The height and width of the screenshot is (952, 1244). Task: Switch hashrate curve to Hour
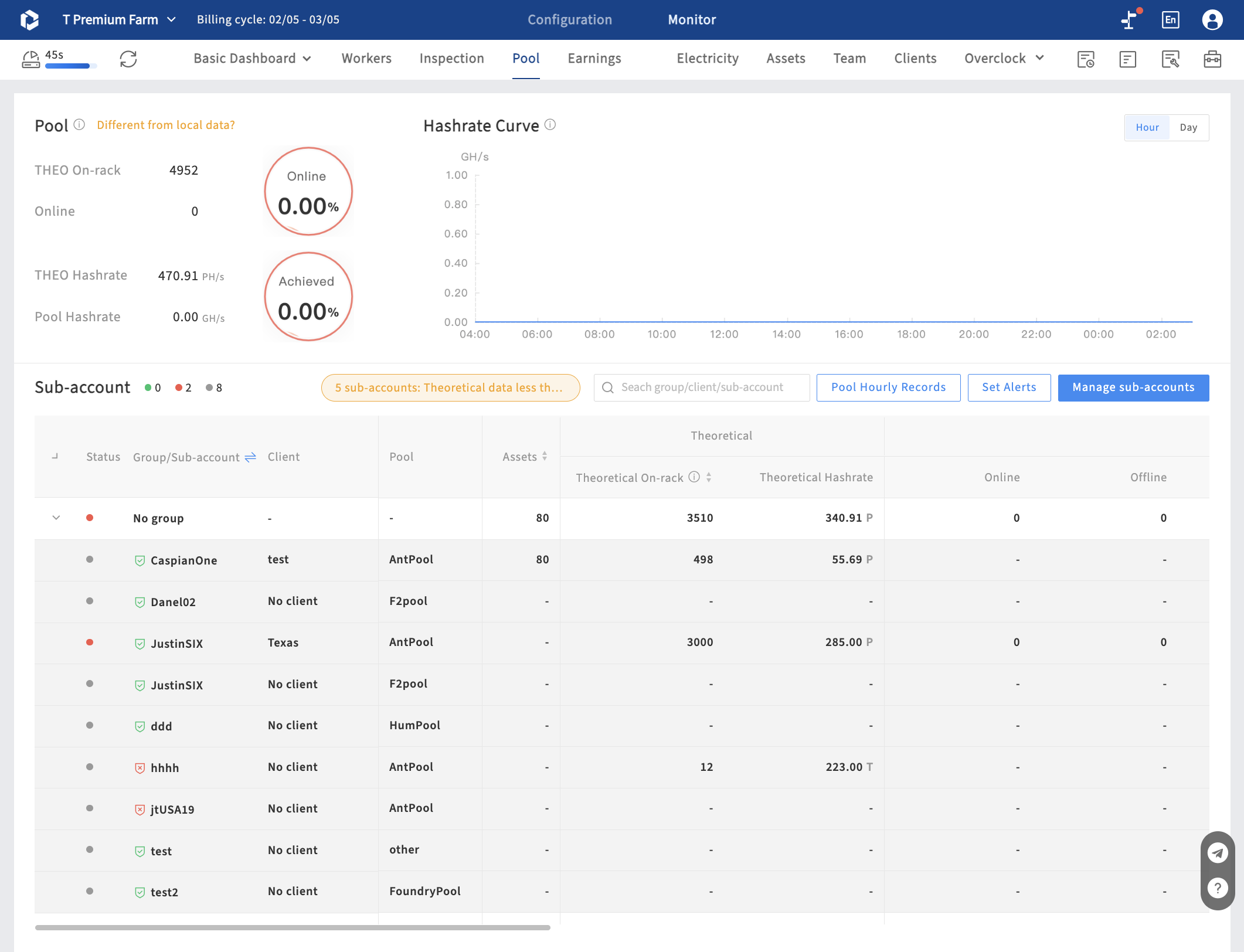pyautogui.click(x=1147, y=128)
